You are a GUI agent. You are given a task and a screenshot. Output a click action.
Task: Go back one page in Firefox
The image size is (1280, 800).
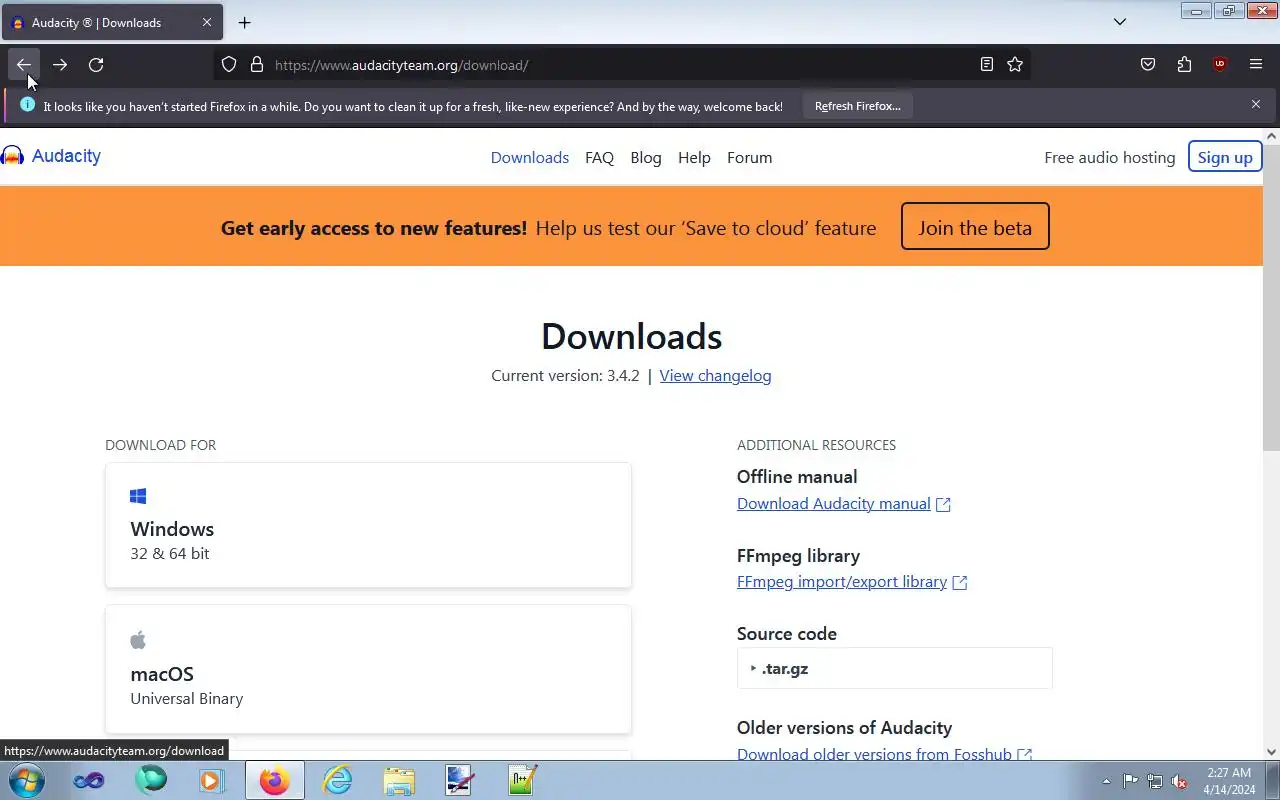[x=24, y=65]
